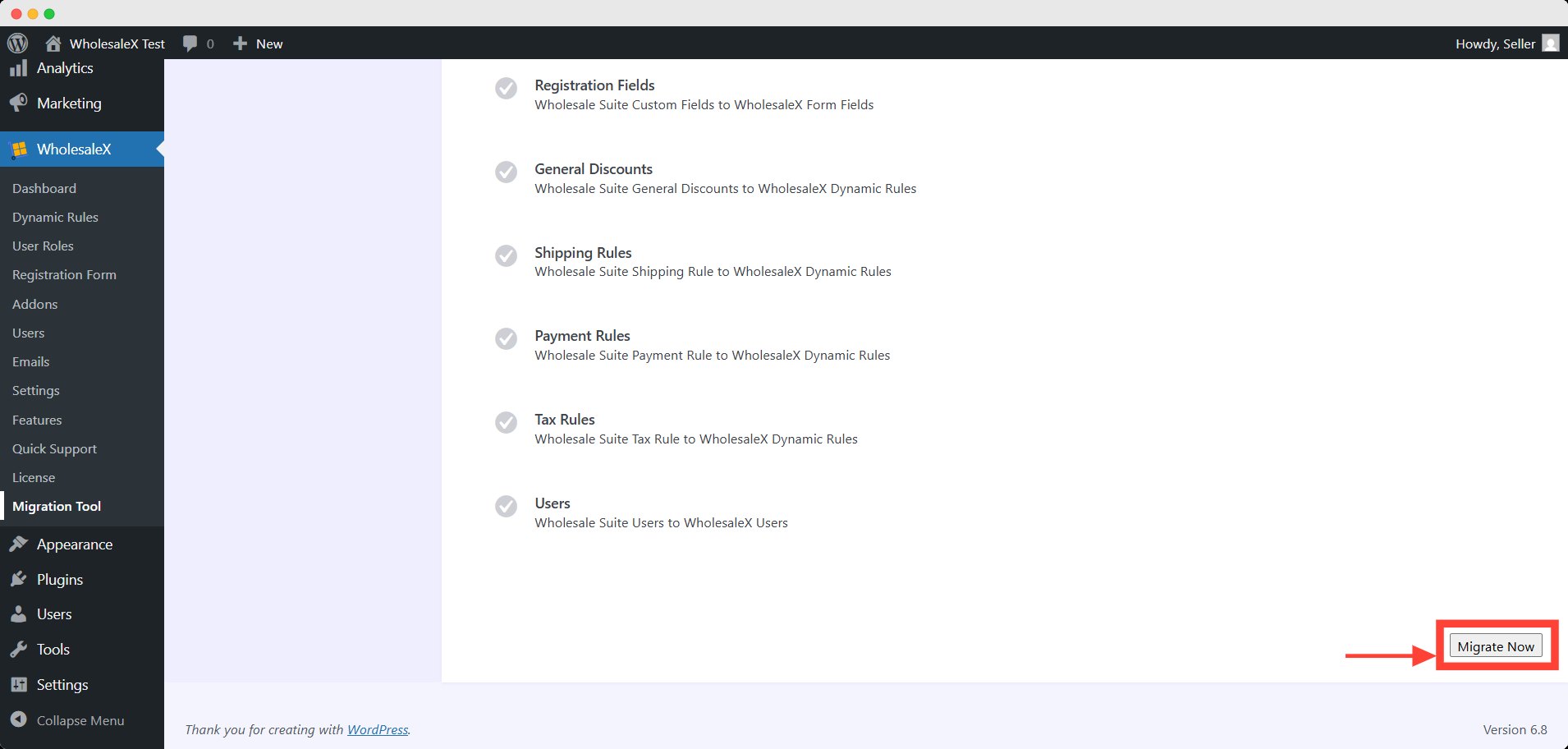Click the Analytics bar chart icon

pyautogui.click(x=18, y=68)
